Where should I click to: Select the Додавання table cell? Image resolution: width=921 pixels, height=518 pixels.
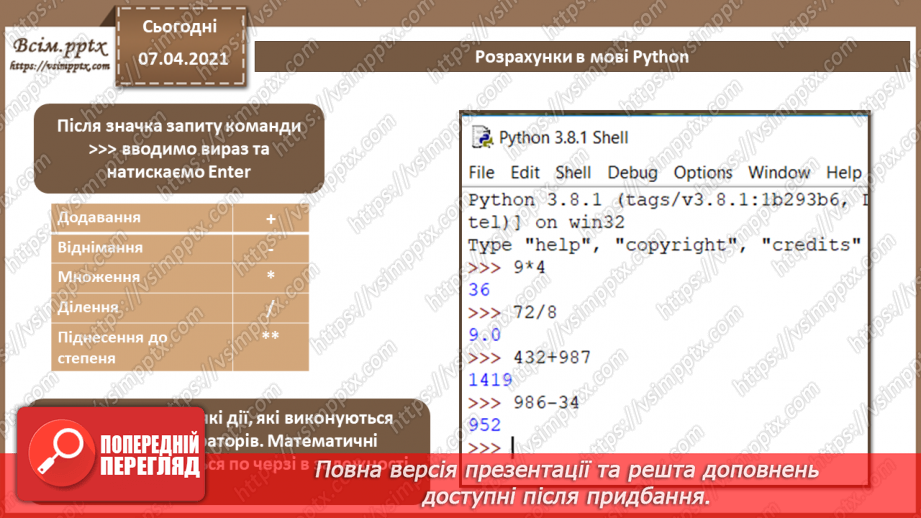click(x=142, y=218)
